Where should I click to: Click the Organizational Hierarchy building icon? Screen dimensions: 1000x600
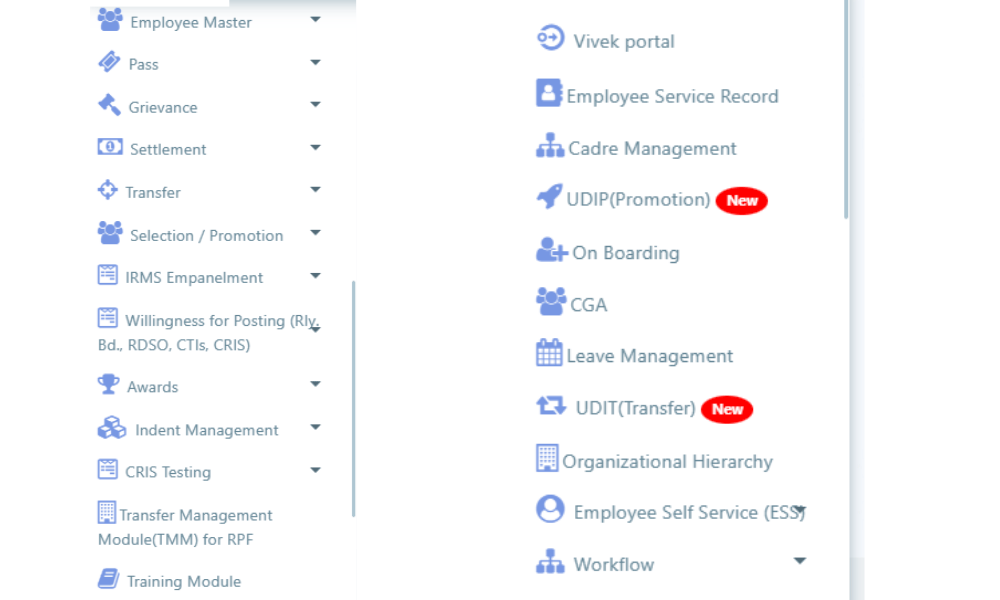(x=547, y=459)
